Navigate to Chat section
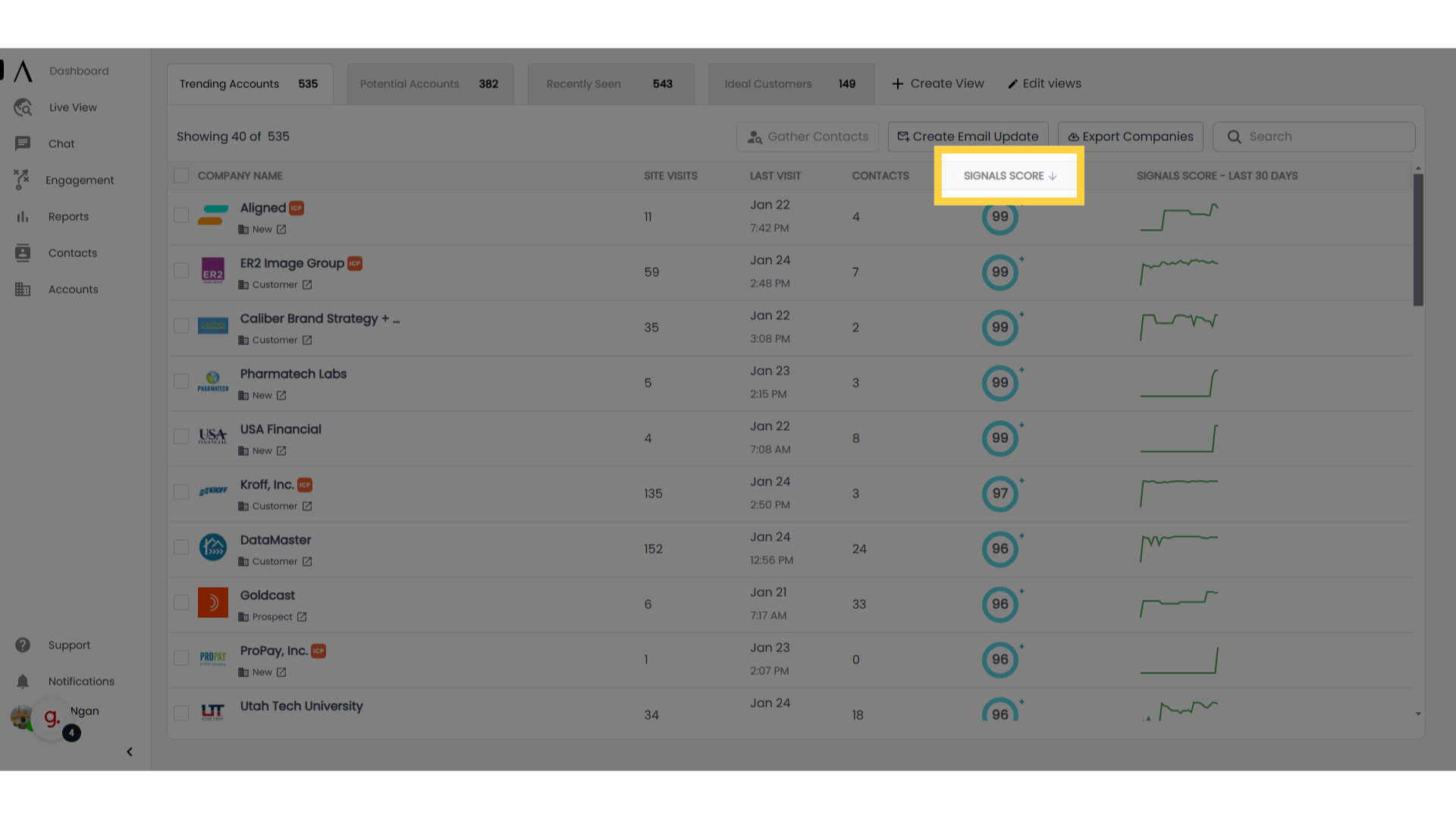The height and width of the screenshot is (819, 1456). 61,143
